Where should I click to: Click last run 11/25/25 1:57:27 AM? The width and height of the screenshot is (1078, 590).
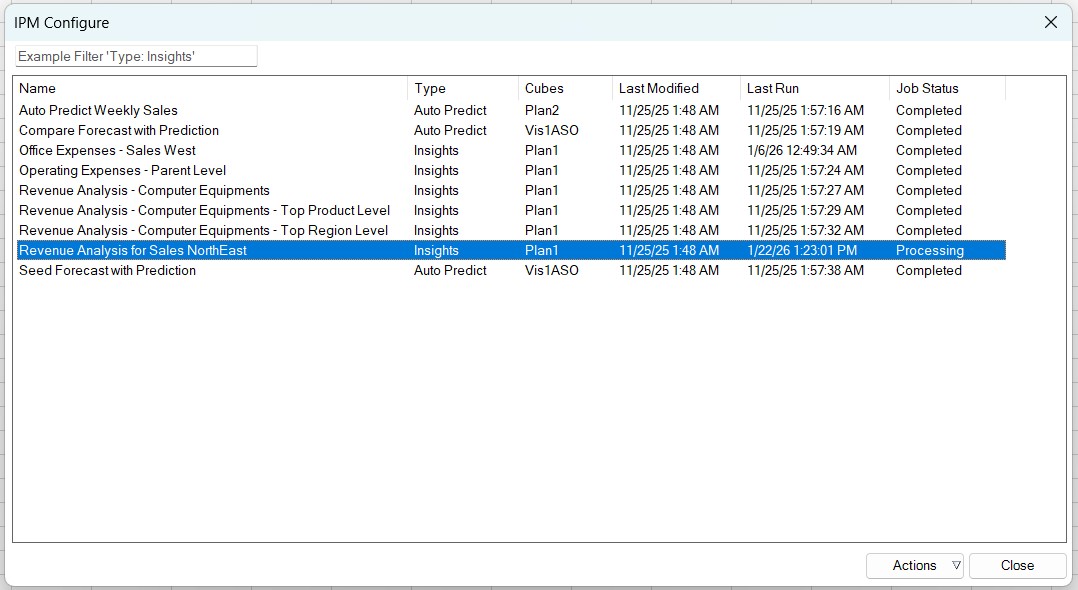click(x=805, y=190)
